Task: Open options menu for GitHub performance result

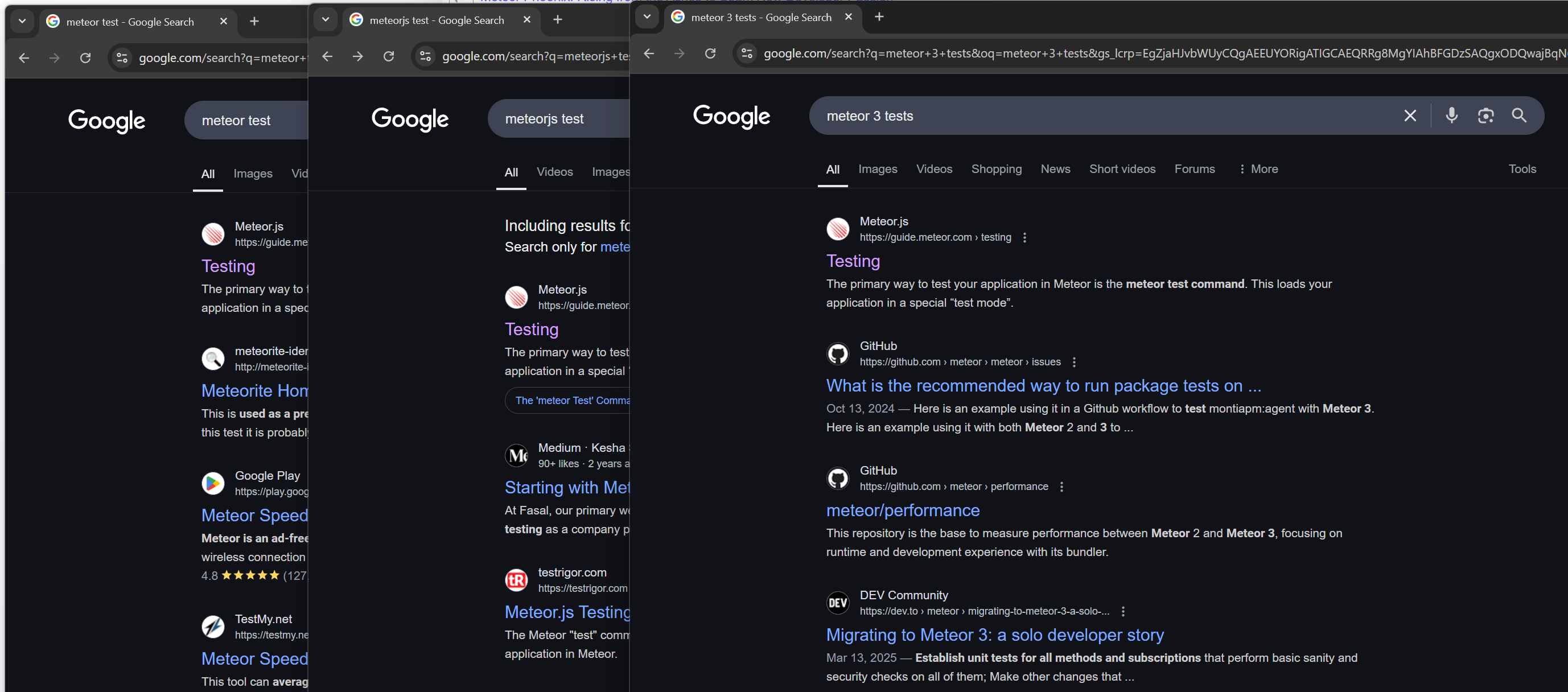Action: (1061, 487)
